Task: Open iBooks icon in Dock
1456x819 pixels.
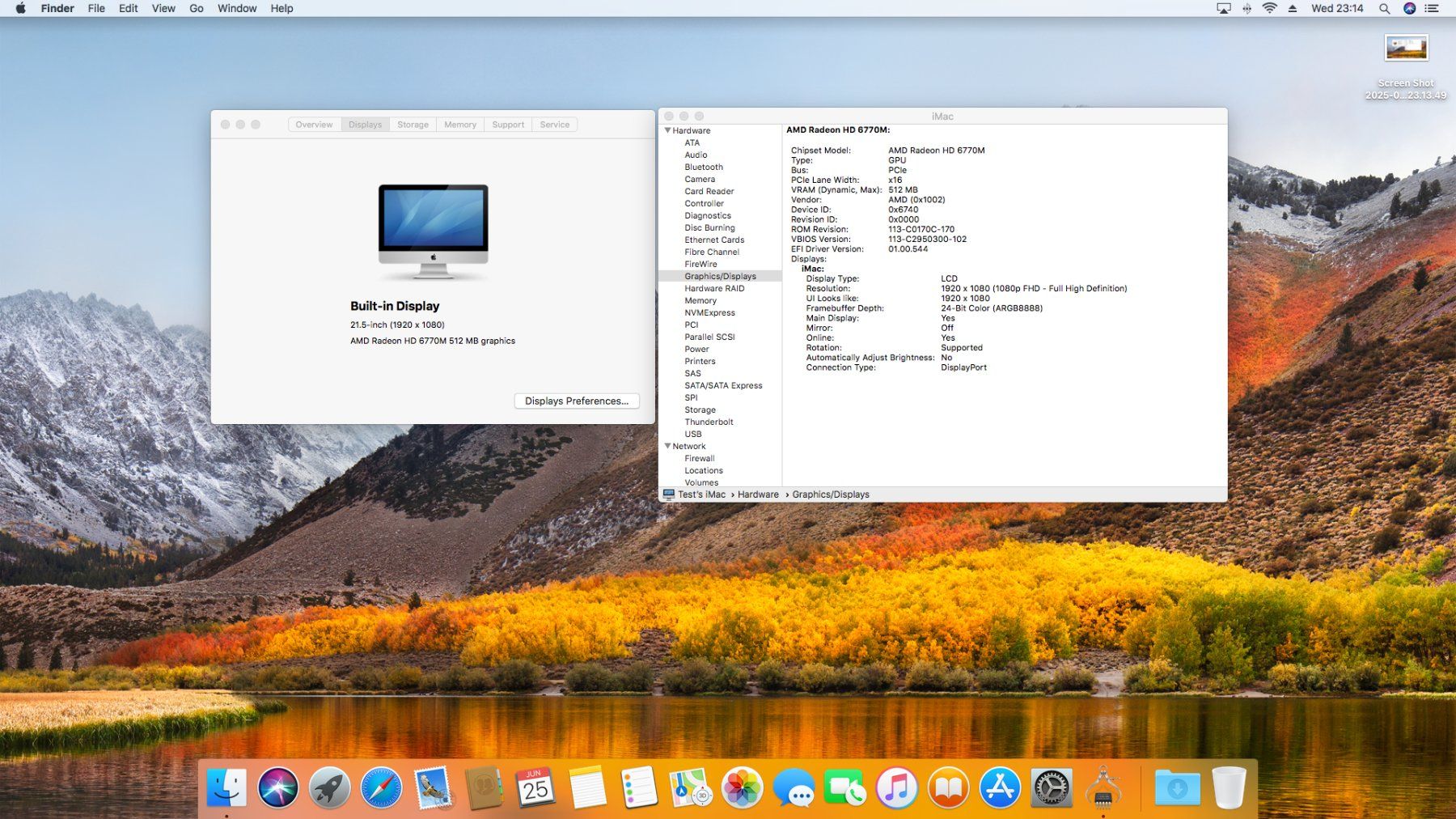Action: [x=948, y=787]
